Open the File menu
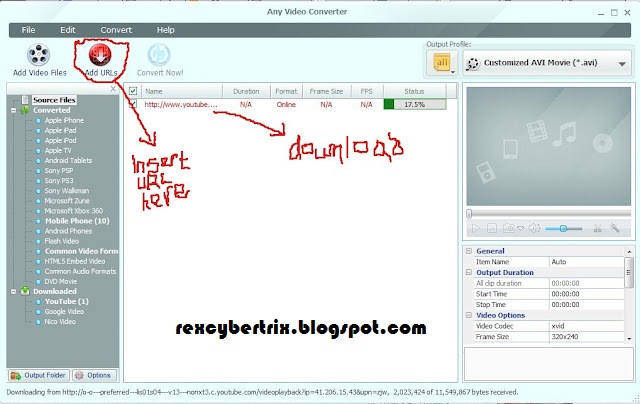The image size is (640, 404). click(x=28, y=30)
